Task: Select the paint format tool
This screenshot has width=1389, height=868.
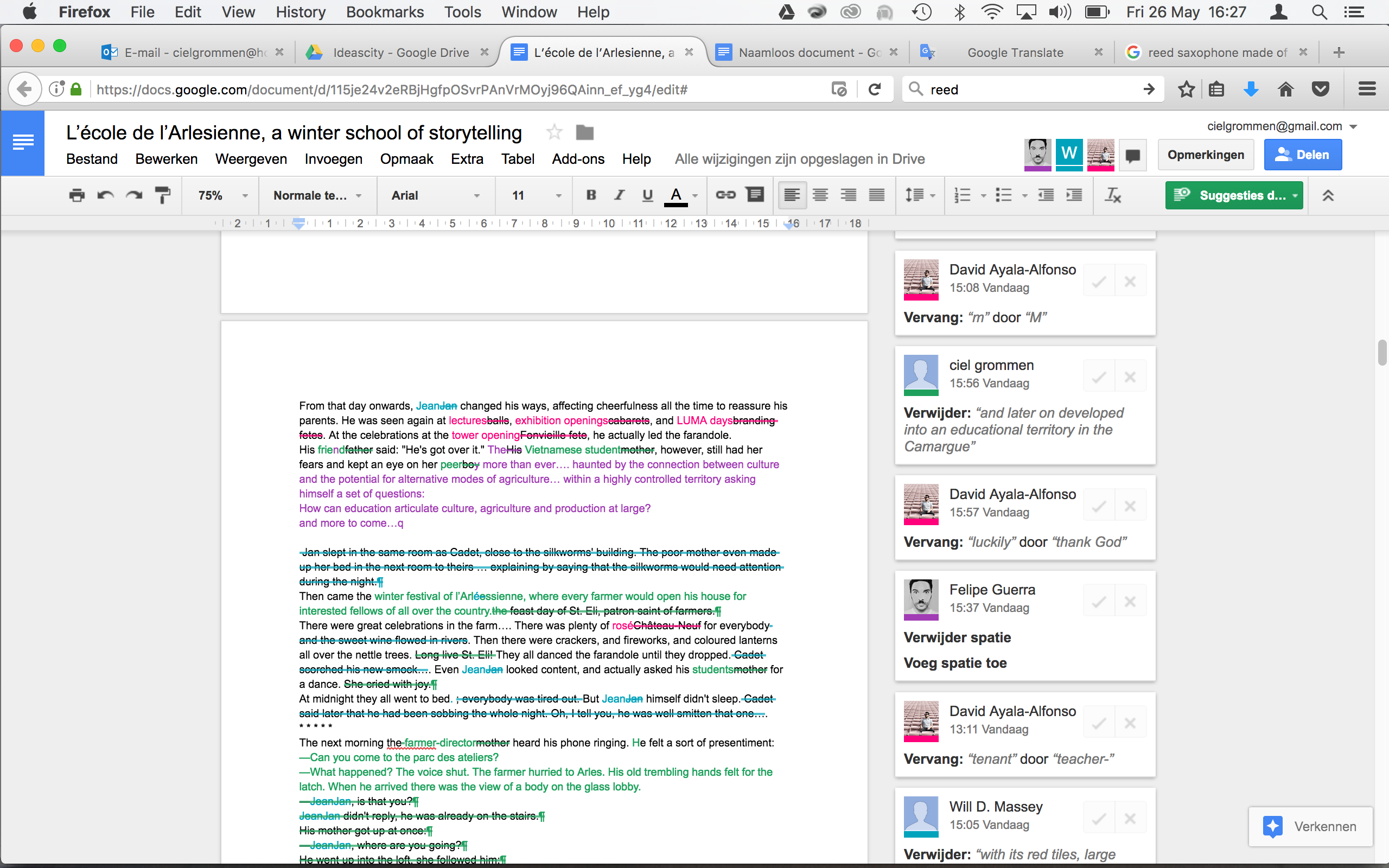Action: (162, 195)
